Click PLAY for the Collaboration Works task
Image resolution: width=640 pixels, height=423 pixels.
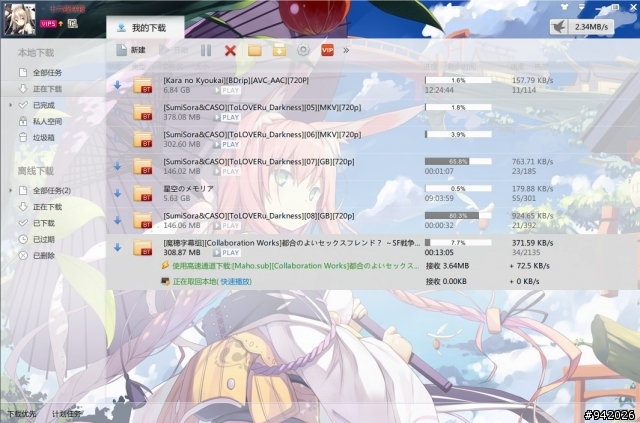(227, 253)
